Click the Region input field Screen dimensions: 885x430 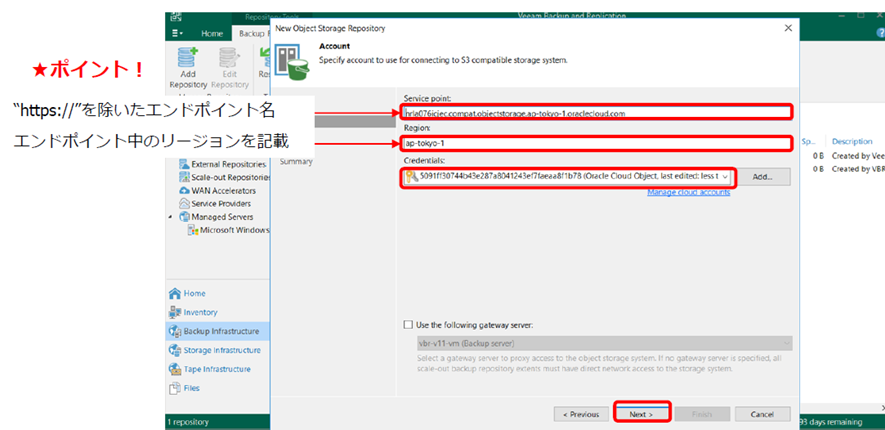(x=597, y=143)
